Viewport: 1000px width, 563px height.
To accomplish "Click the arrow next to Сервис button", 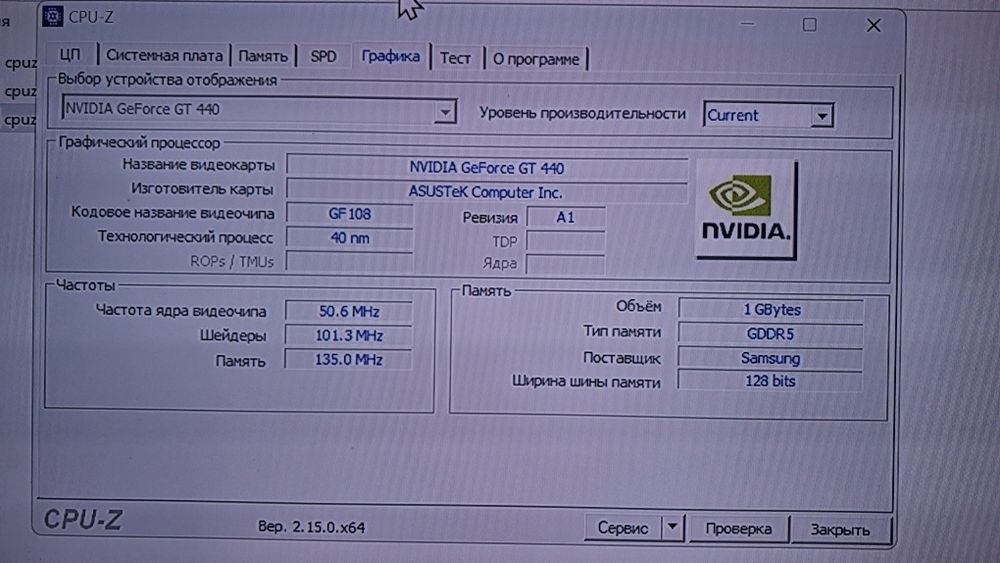I will (x=672, y=527).
